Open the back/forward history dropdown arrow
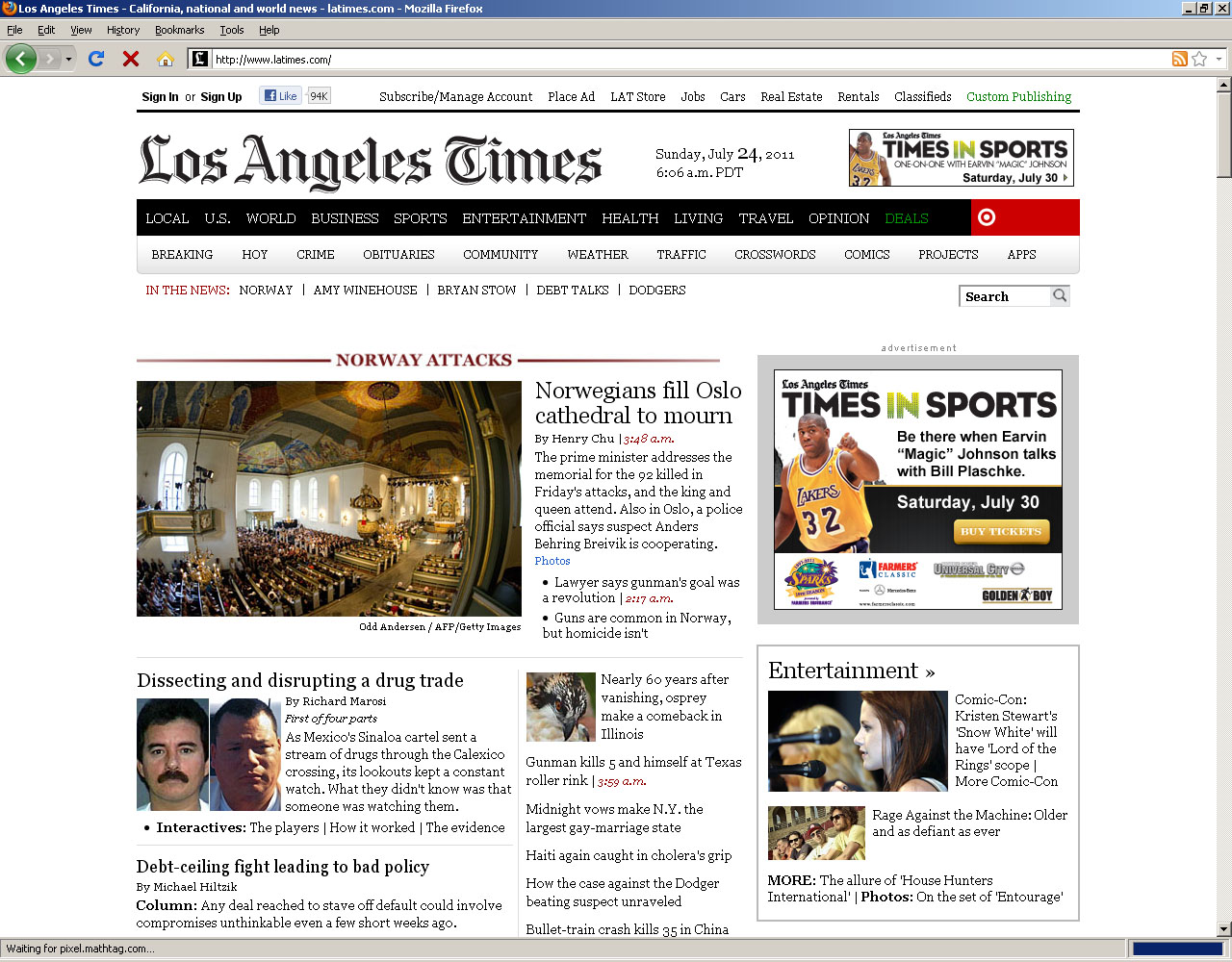Viewport: 1232px width, 962px height. point(68,60)
